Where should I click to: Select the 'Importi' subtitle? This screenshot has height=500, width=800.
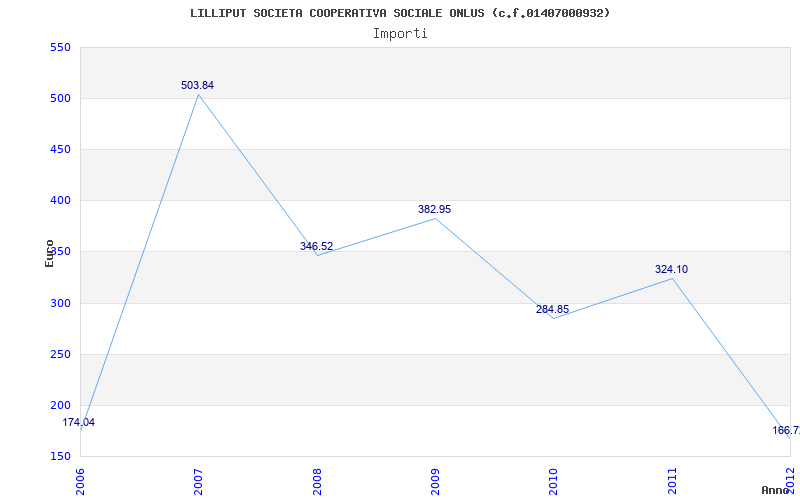coord(400,34)
